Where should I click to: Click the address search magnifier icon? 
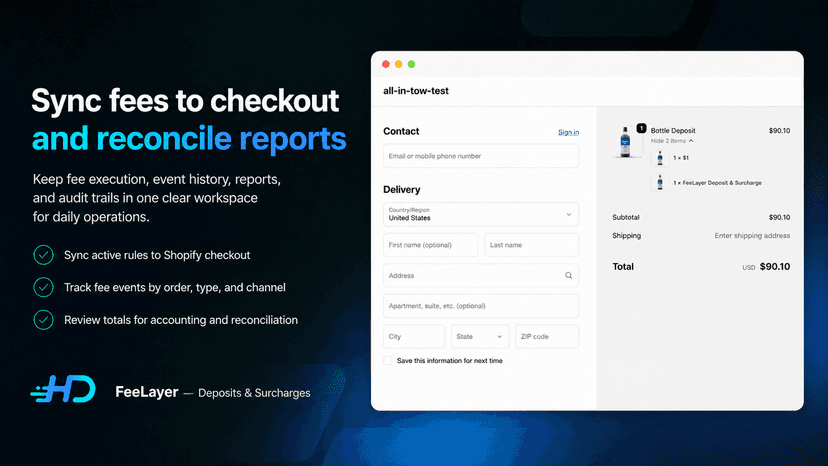tap(568, 275)
